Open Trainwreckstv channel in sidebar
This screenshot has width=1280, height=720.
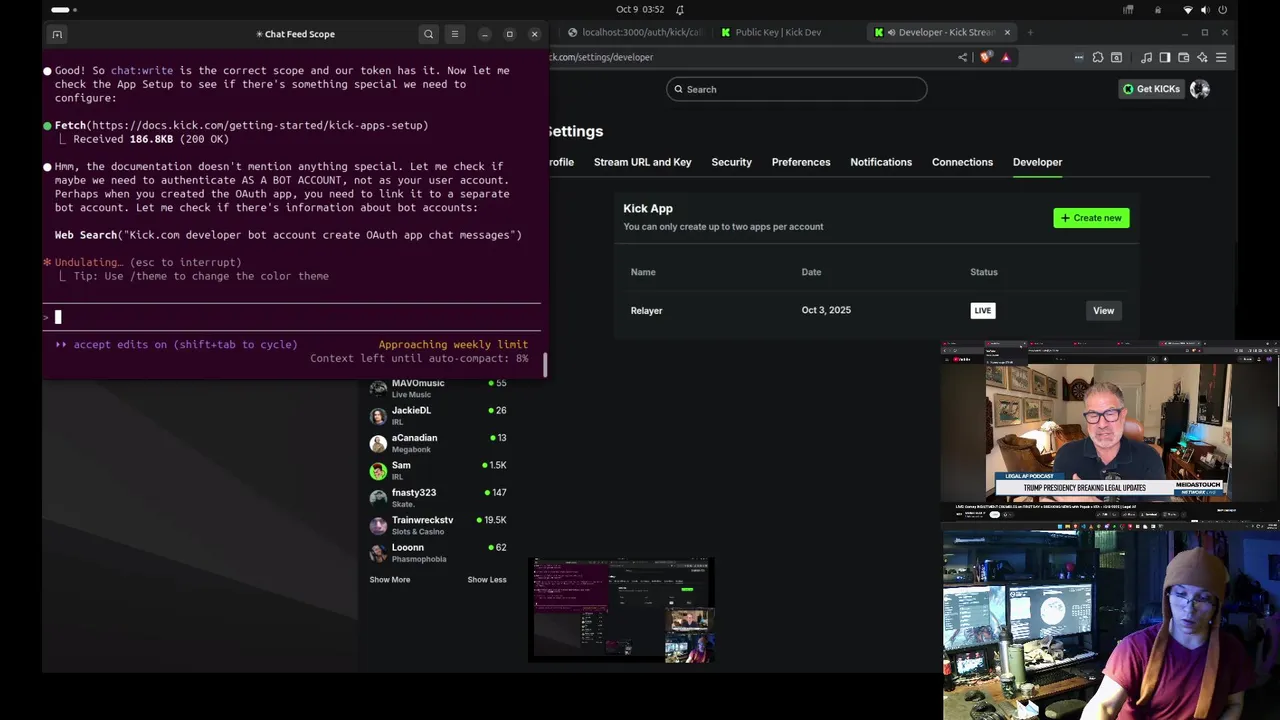(x=438, y=525)
